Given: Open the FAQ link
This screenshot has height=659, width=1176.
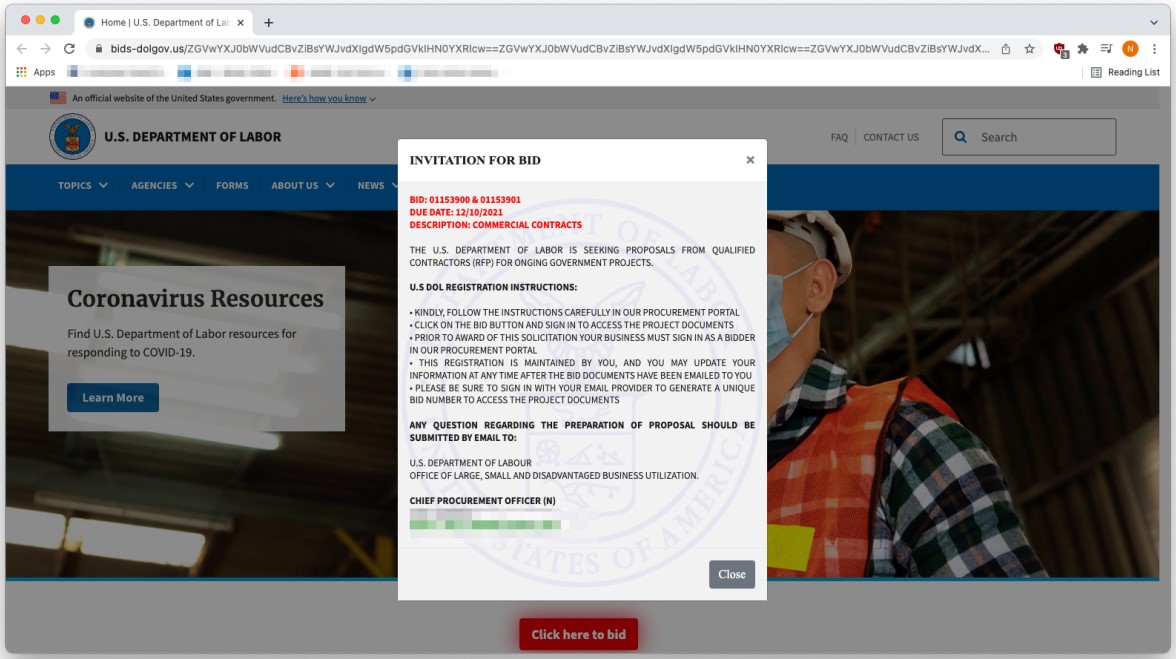Looking at the screenshot, I should [x=839, y=137].
